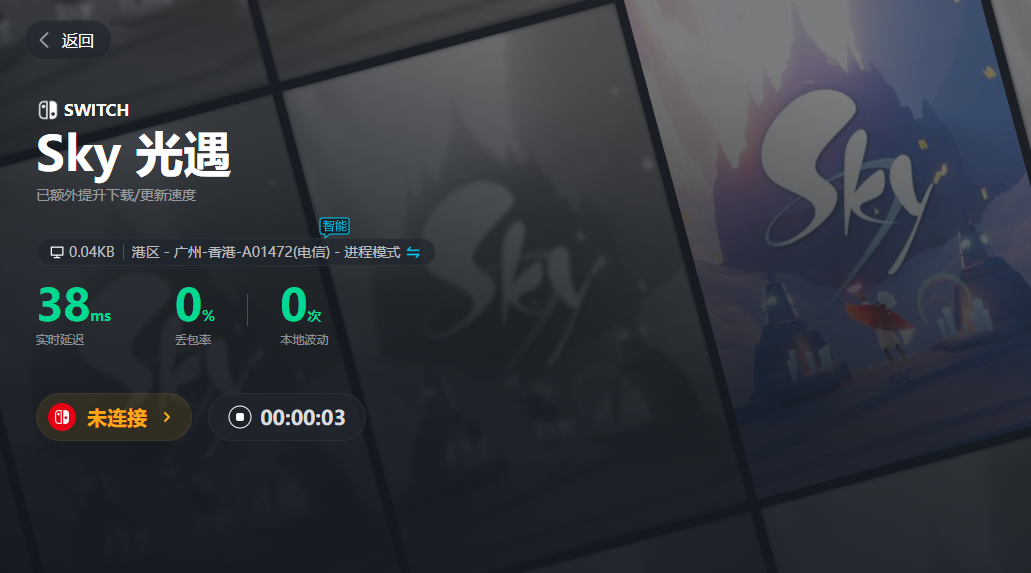Click the 0% 丢包率 packet loss value
Image resolution: width=1031 pixels, height=573 pixels.
pyautogui.click(x=195, y=305)
